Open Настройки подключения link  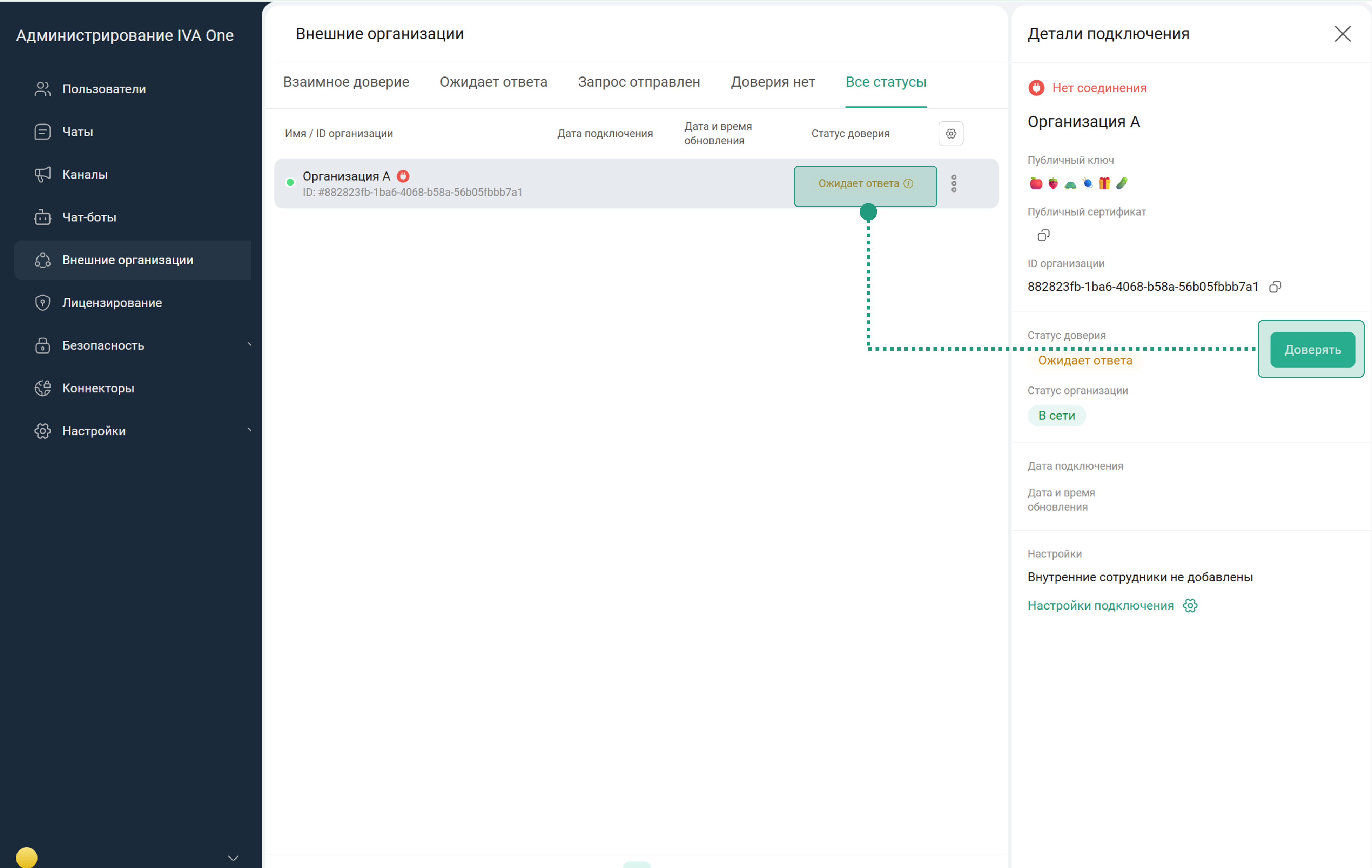[1100, 605]
